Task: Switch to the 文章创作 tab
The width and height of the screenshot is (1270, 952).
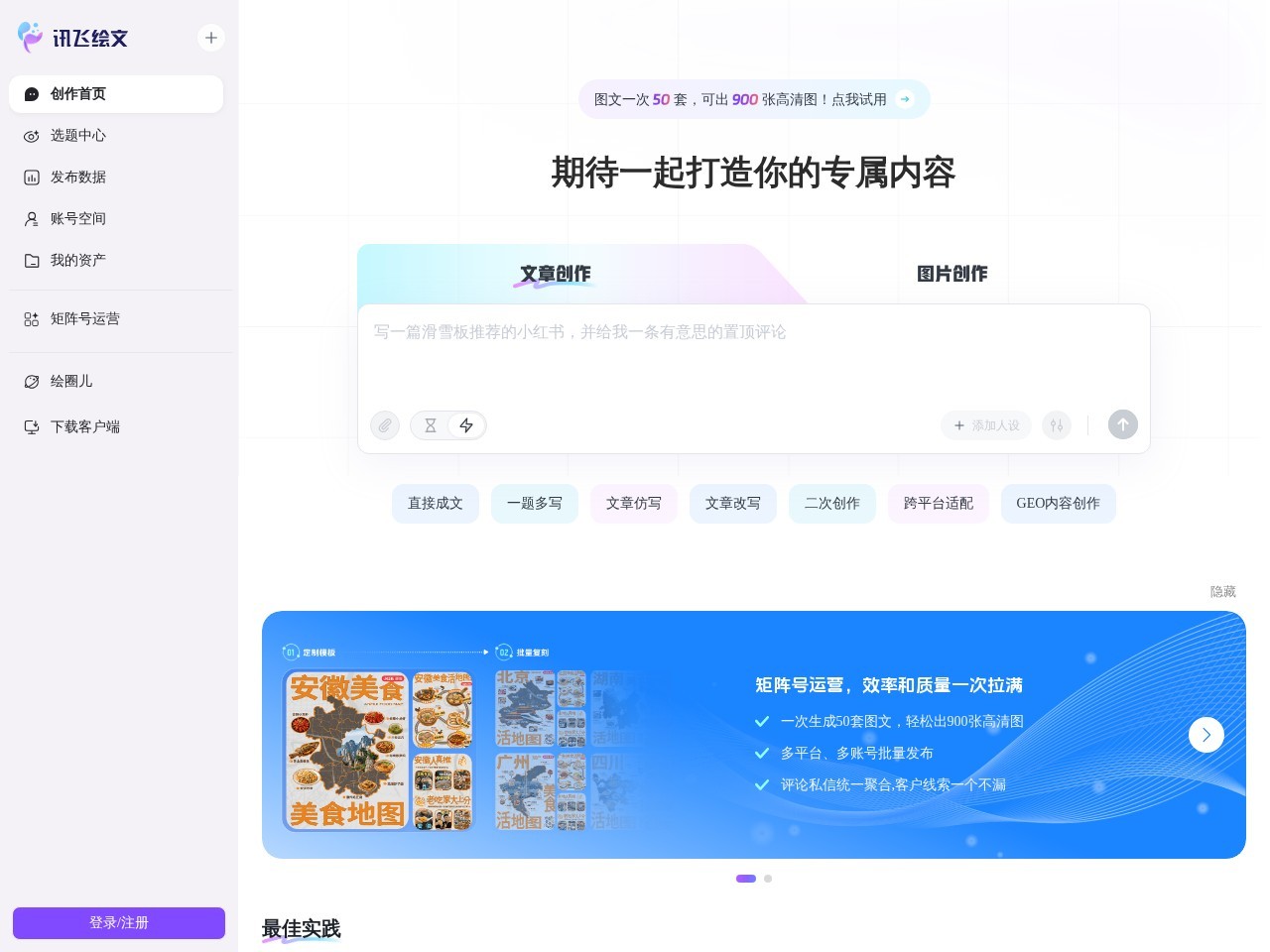Action: [556, 274]
